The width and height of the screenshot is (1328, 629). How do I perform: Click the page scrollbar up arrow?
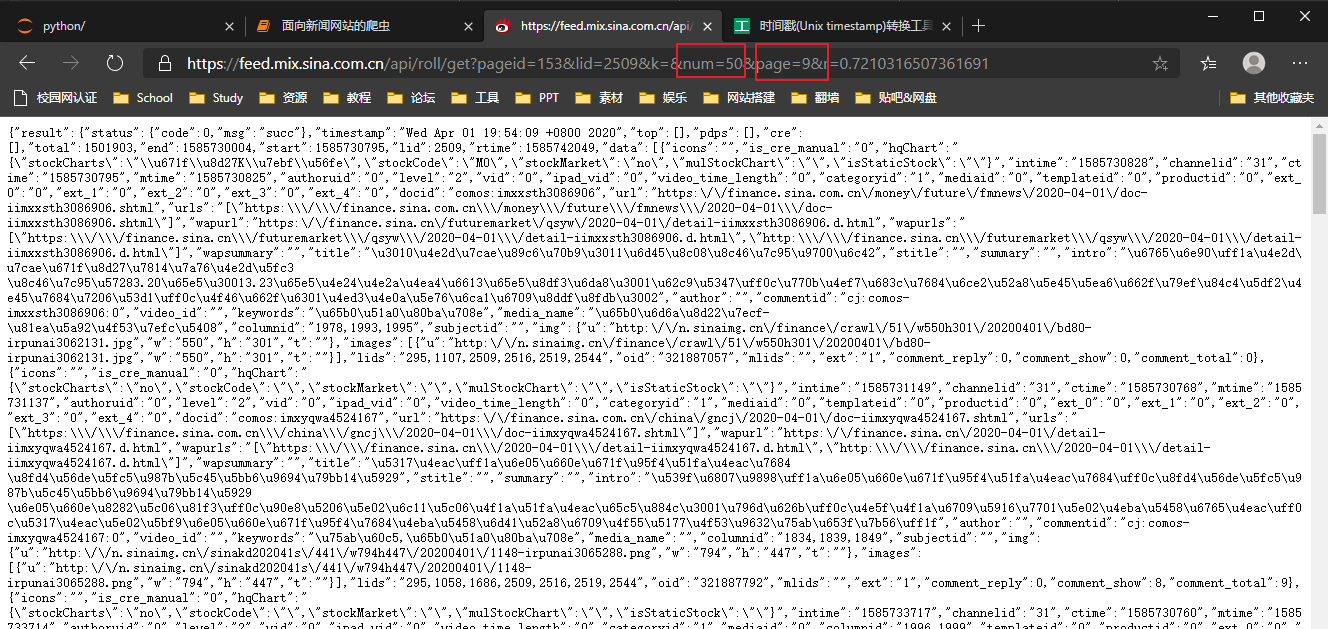(x=1319, y=126)
